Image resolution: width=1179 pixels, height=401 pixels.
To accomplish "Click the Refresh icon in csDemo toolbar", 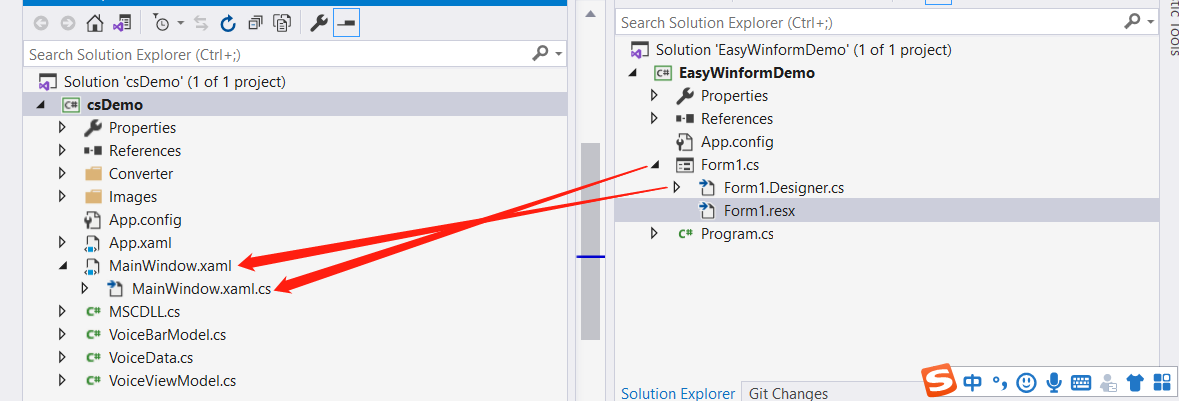I will pos(228,24).
